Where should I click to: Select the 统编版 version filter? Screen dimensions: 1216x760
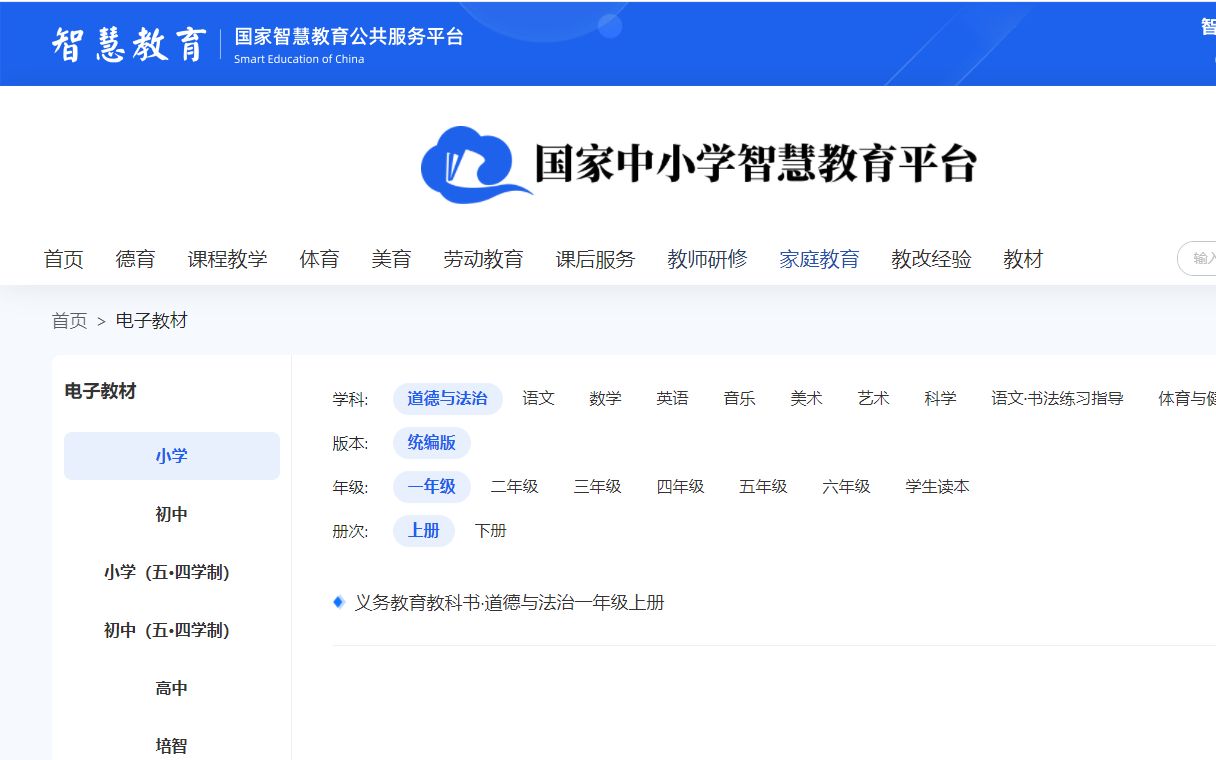[432, 443]
